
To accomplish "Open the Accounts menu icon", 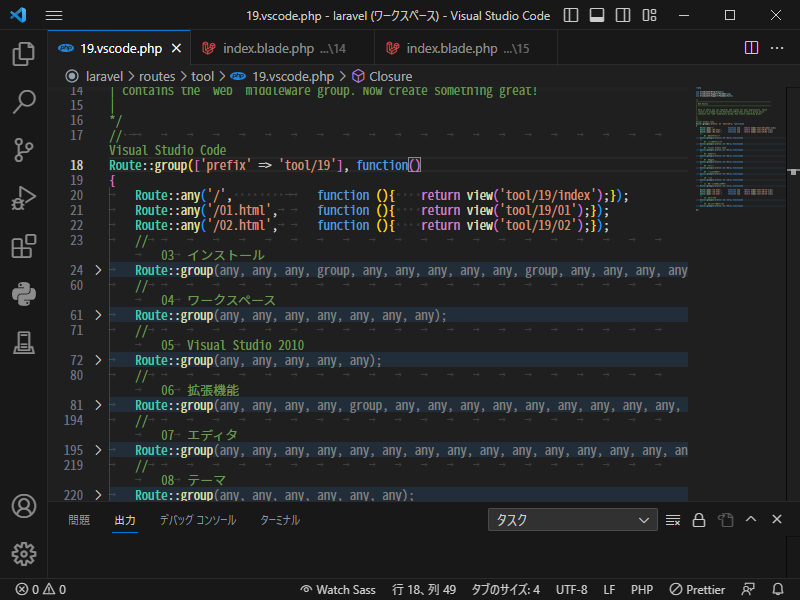I will coord(23,506).
